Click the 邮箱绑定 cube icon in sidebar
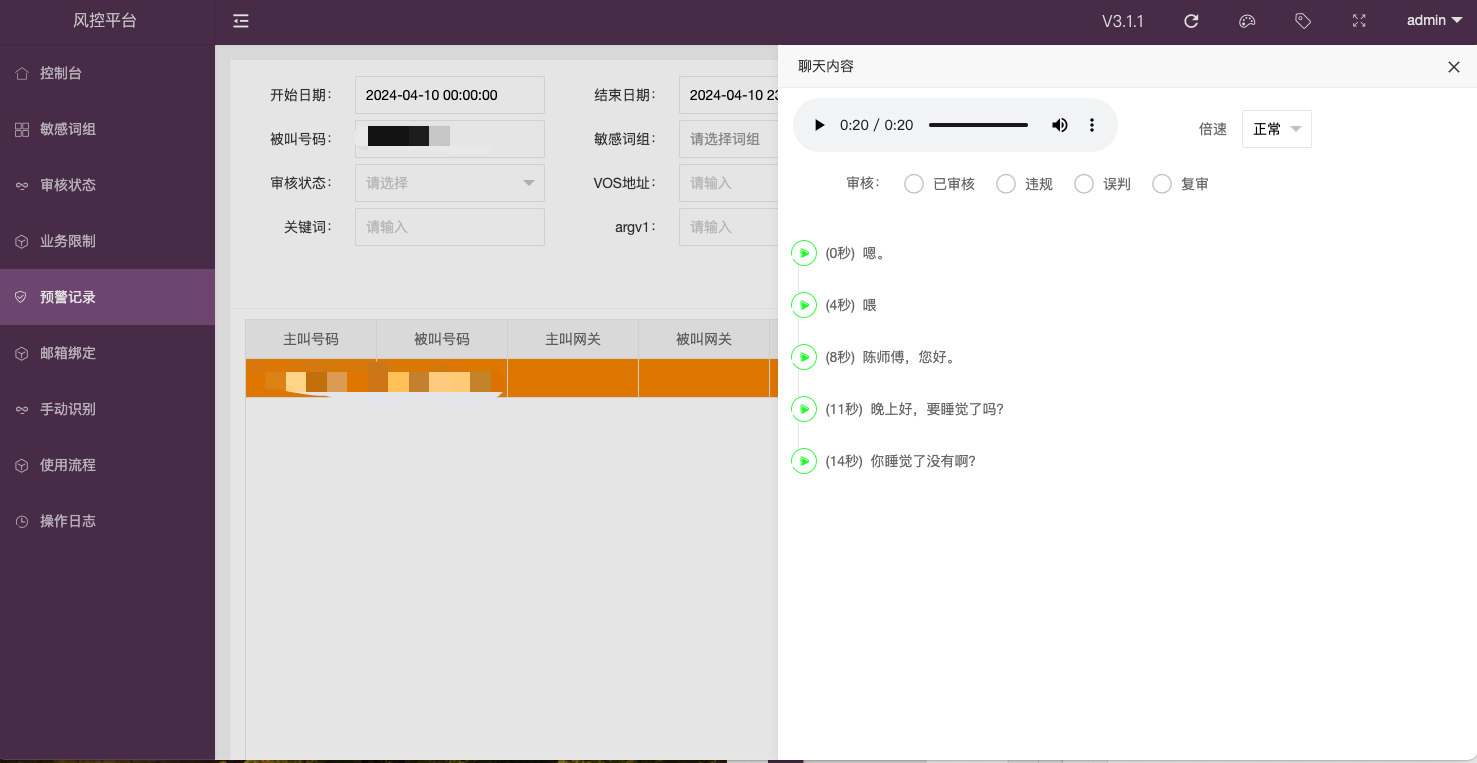1477x763 pixels. pyautogui.click(x=22, y=353)
